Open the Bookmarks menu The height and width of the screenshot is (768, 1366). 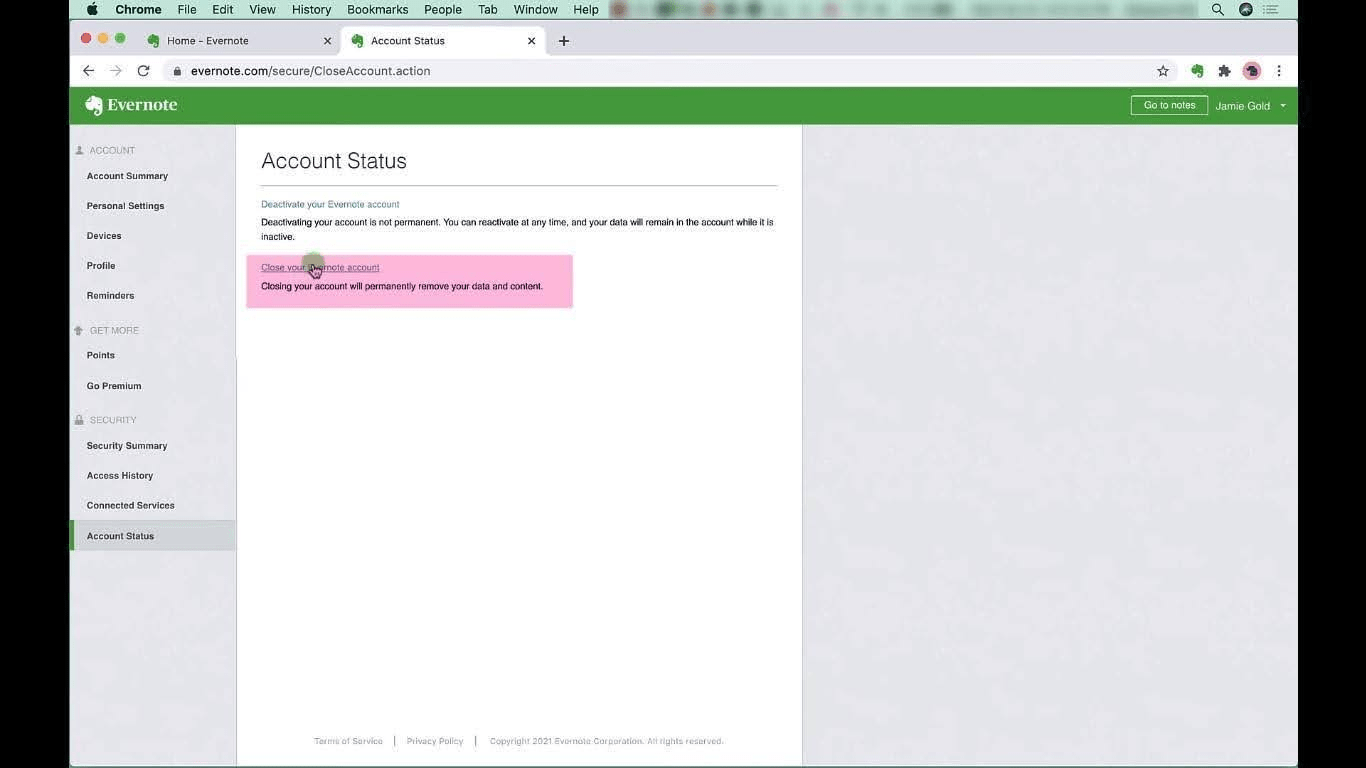pos(377,9)
